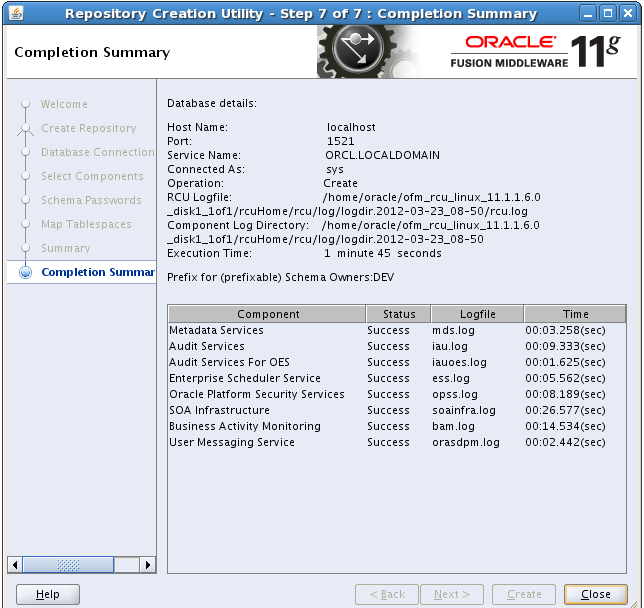
Task: Select the Enterprise Scheduler Service row
Action: [397, 378]
